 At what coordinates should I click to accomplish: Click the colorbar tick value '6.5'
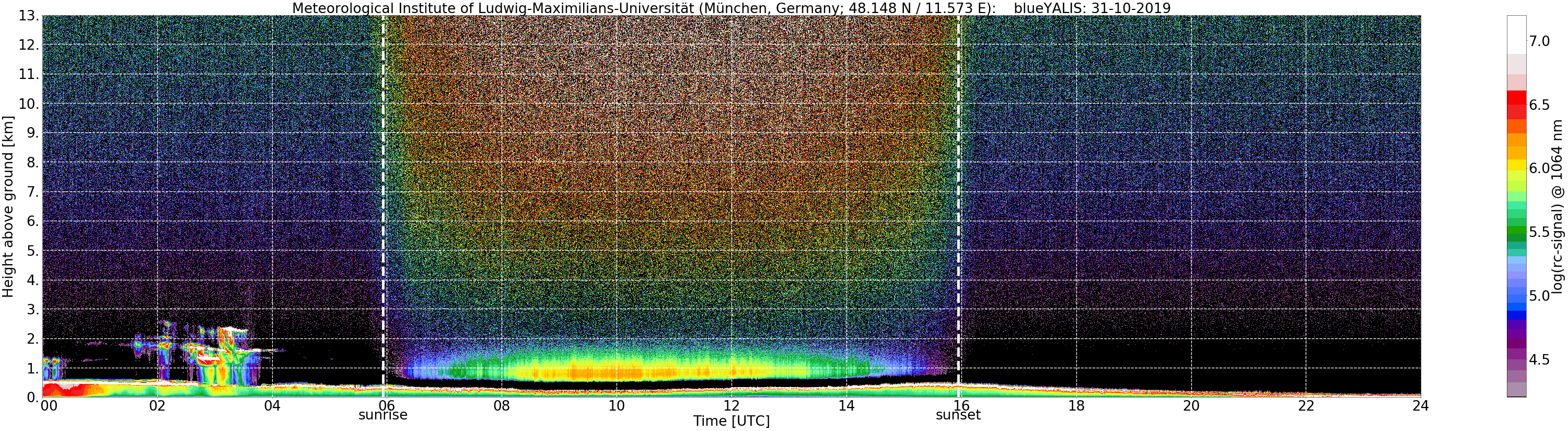coord(1539,105)
